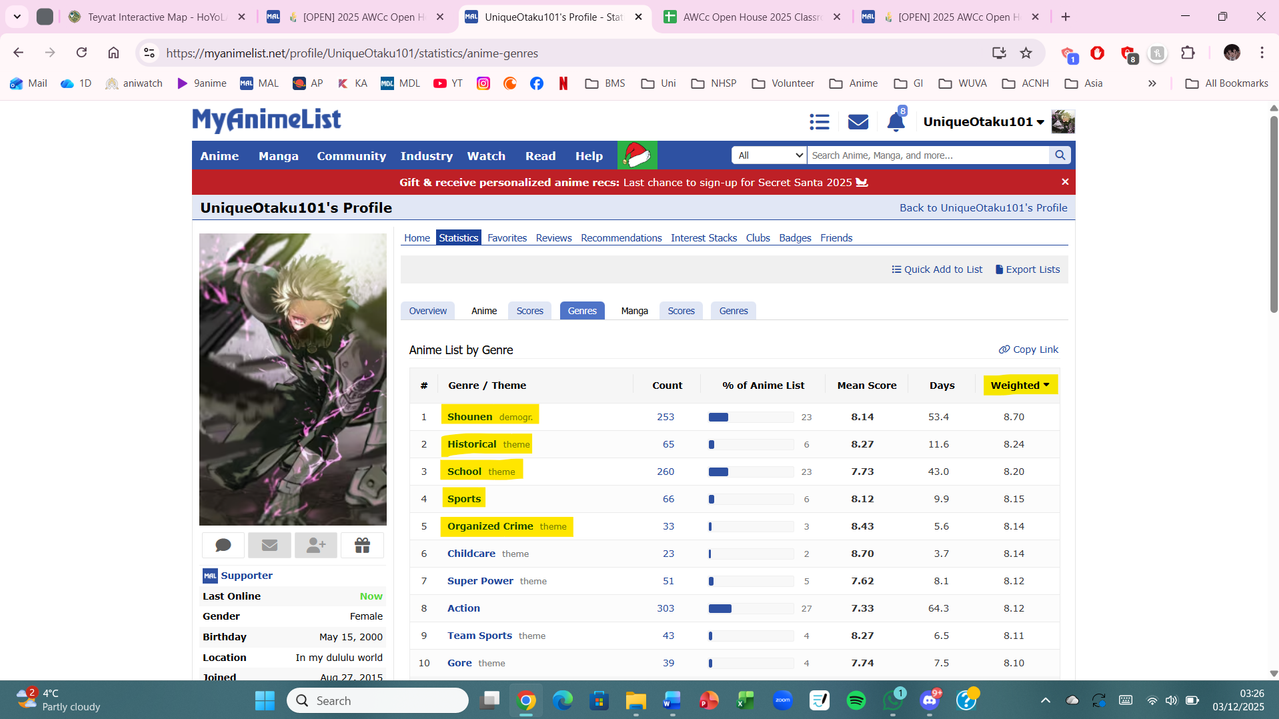
Task: Click the add friend icon under the profile picture
Action: (315, 545)
